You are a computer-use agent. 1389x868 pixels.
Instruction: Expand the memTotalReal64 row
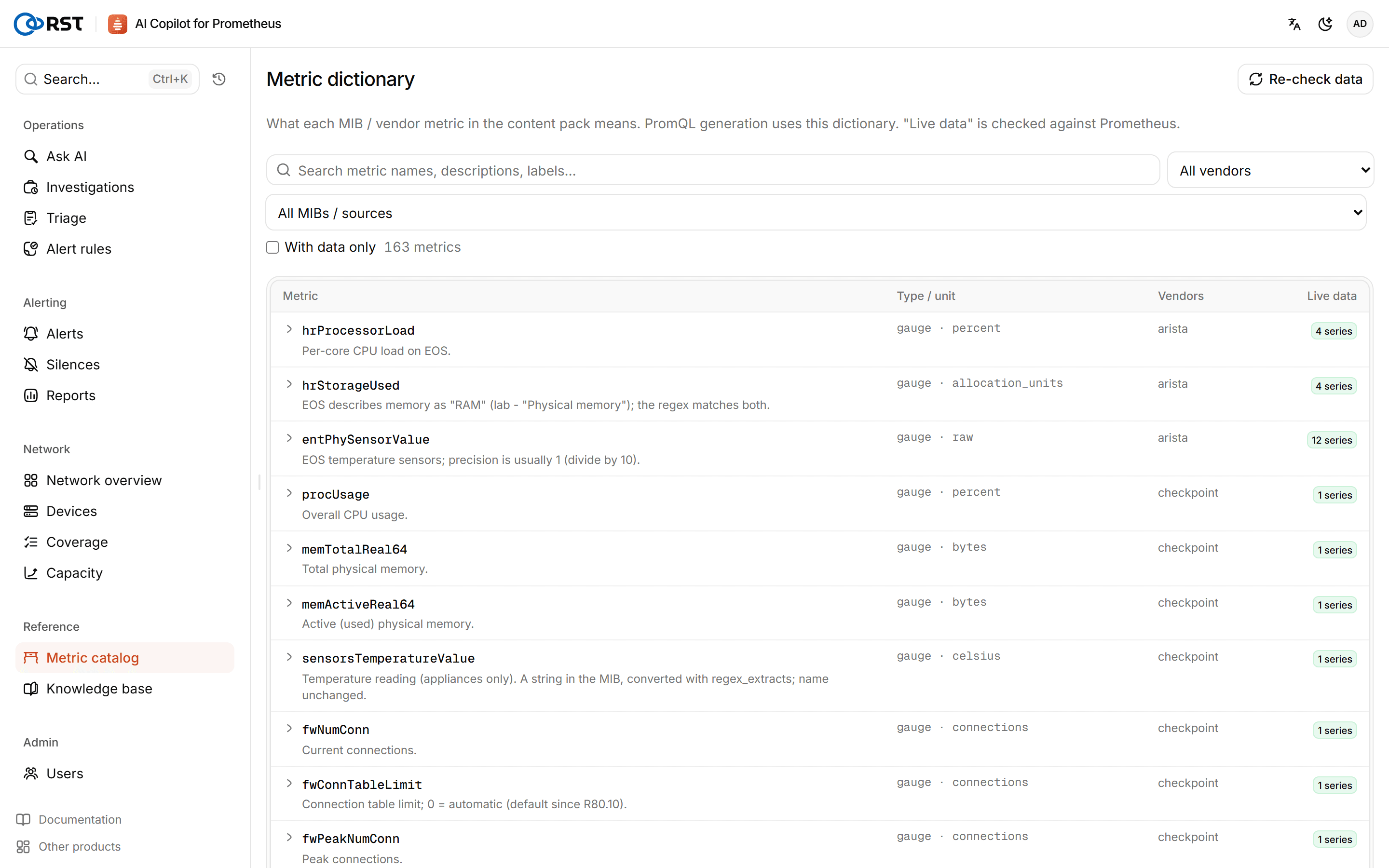pyautogui.click(x=289, y=548)
